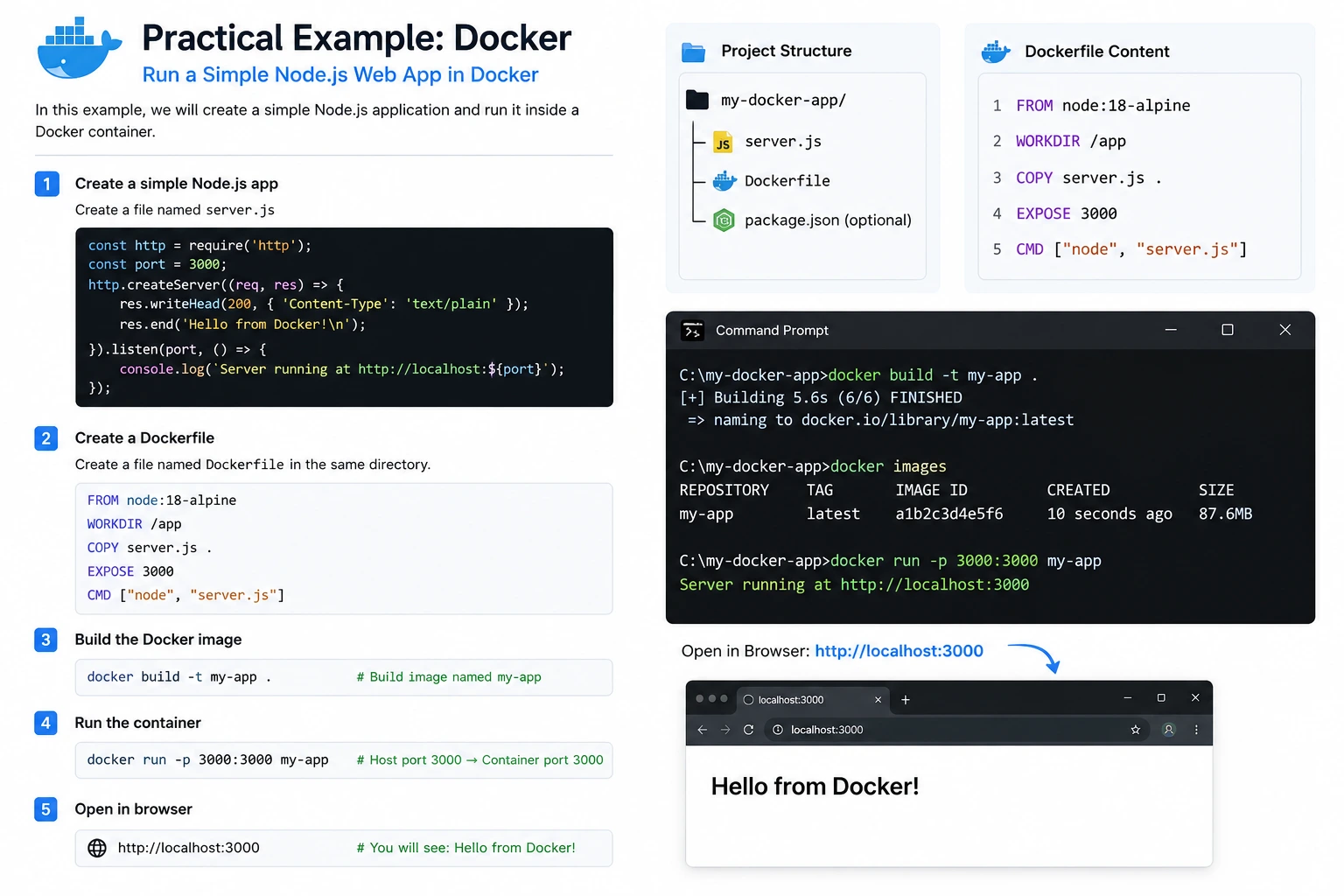The image size is (1344, 896).
Task: Maximize the Command Prompt window
Action: (1228, 330)
